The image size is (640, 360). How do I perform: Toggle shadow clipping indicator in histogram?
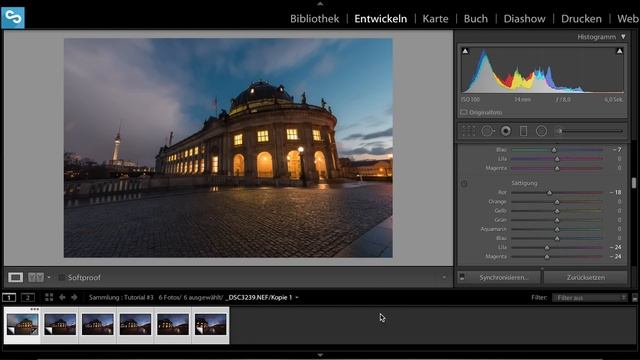(465, 51)
